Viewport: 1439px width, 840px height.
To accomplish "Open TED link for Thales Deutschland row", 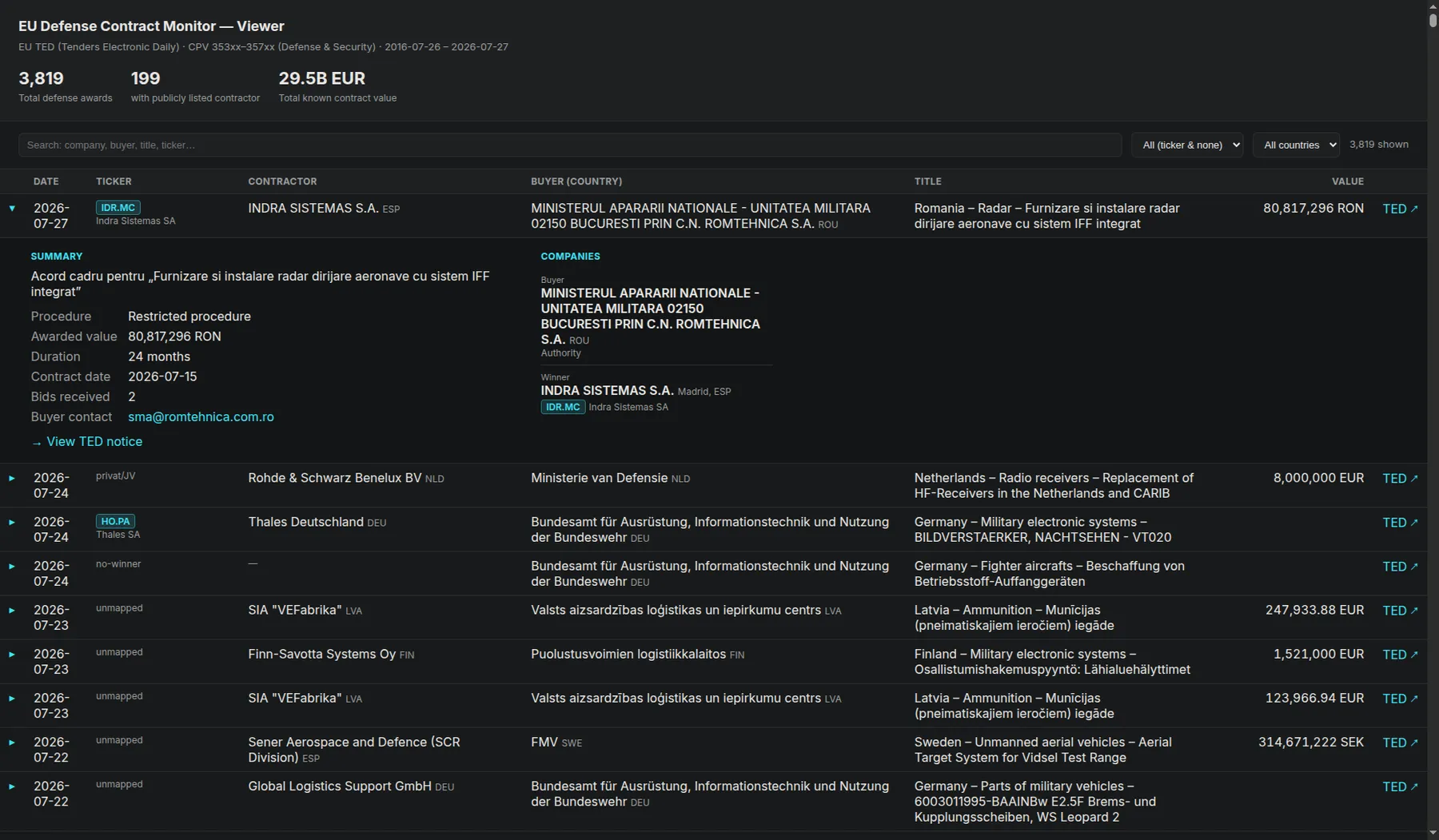I will (x=1400, y=522).
